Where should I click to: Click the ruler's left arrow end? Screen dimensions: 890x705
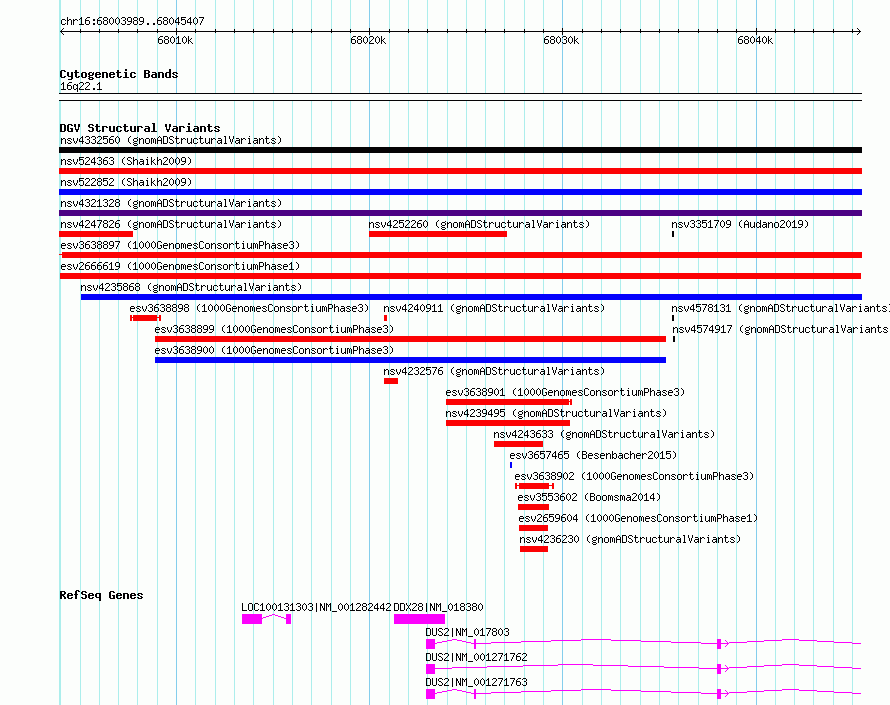(x=62, y=31)
